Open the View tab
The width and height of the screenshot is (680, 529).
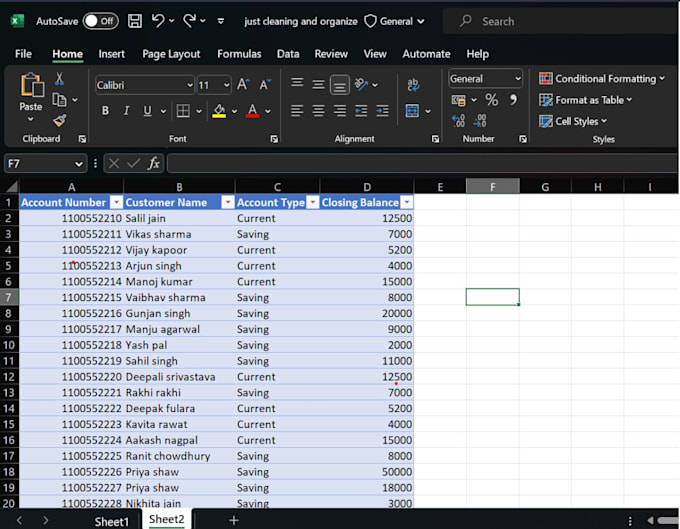point(375,54)
